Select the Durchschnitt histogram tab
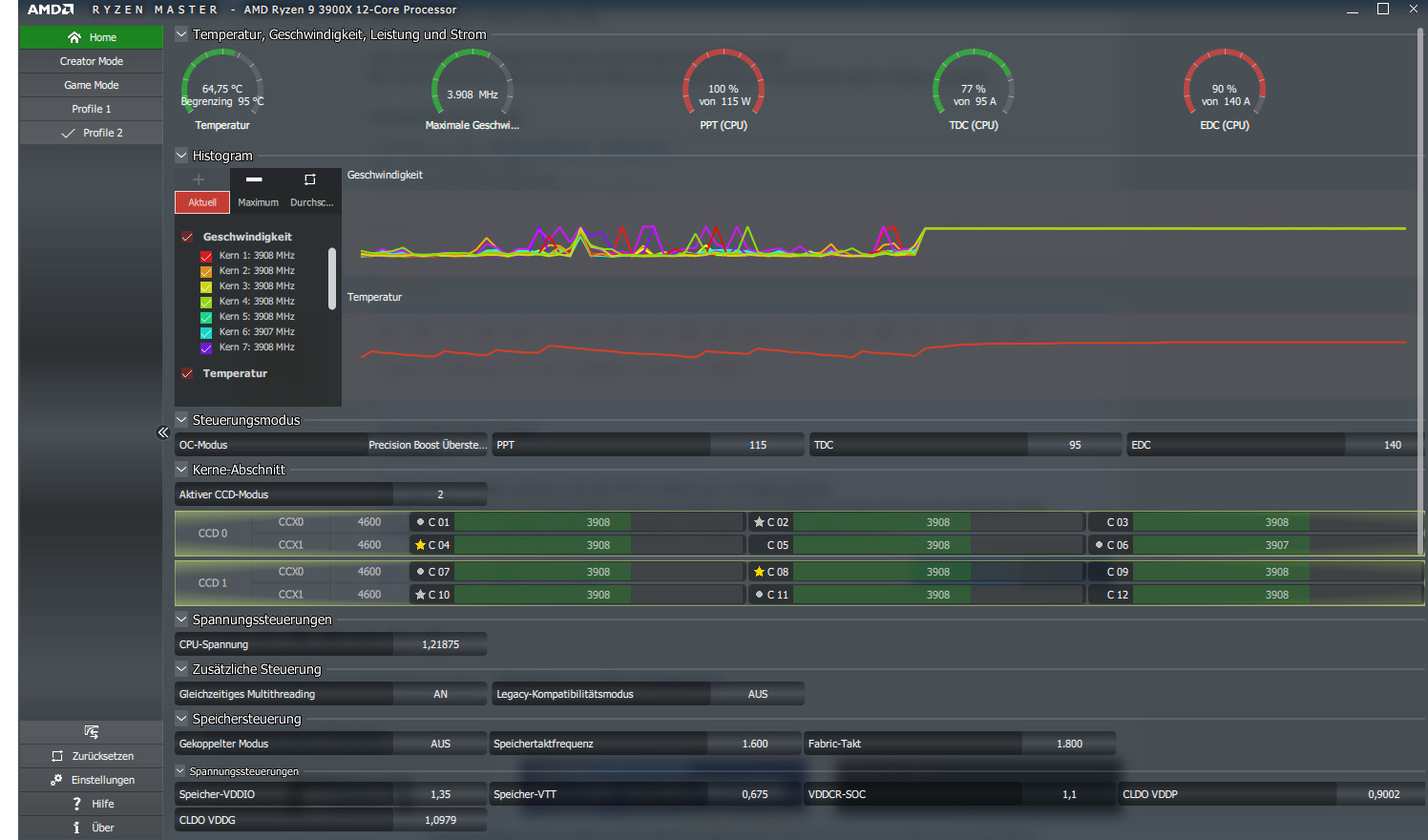The image size is (1428, 840). (x=312, y=202)
